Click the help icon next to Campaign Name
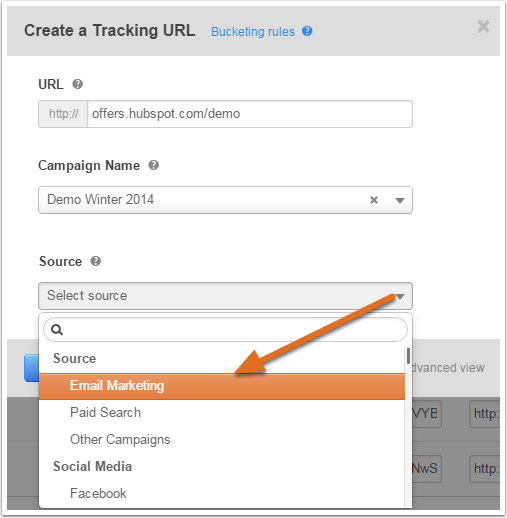507x518 pixels. (x=153, y=165)
